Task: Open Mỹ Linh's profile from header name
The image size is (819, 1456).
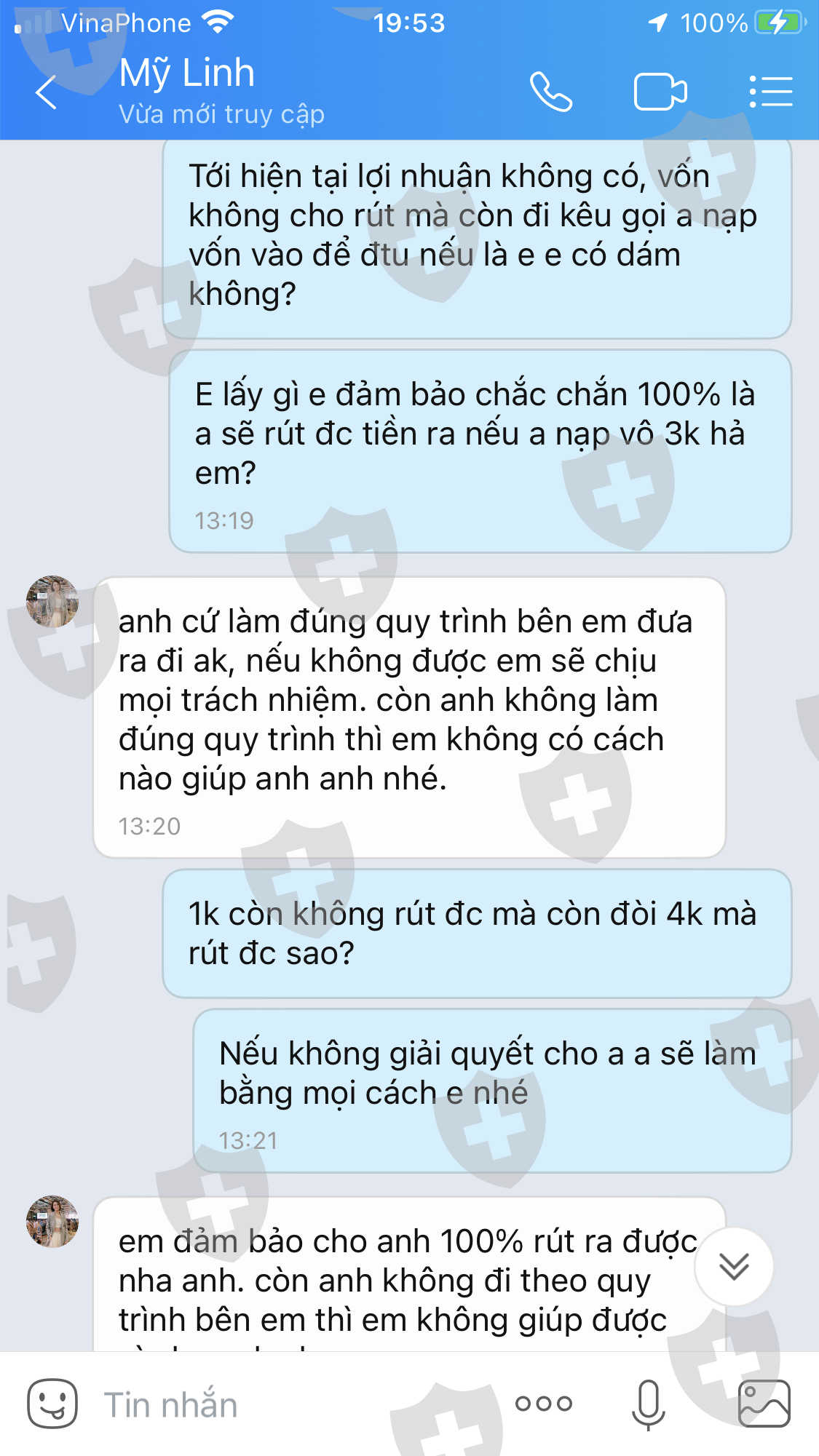Action: [187, 73]
